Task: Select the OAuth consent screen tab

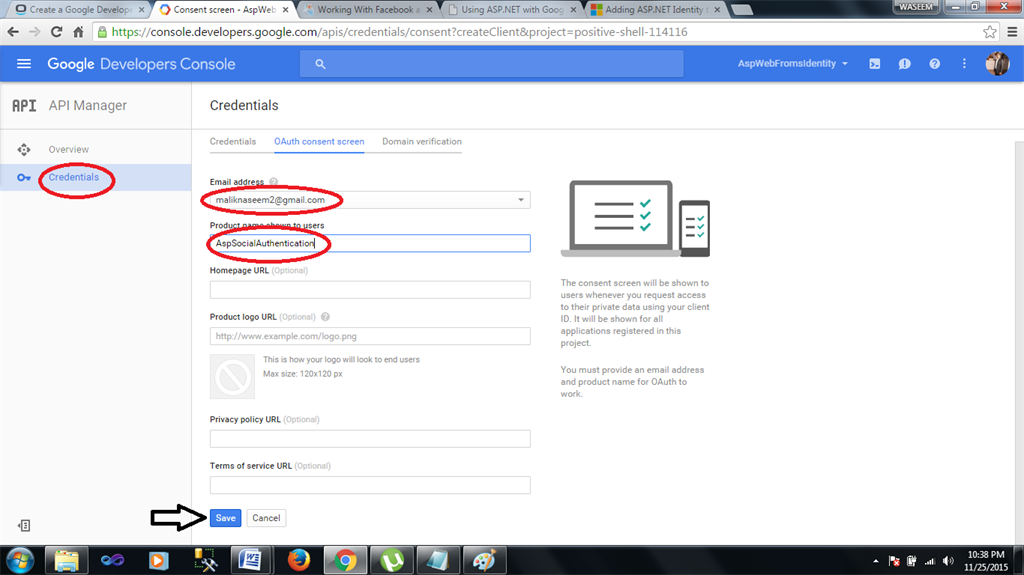Action: (319, 141)
